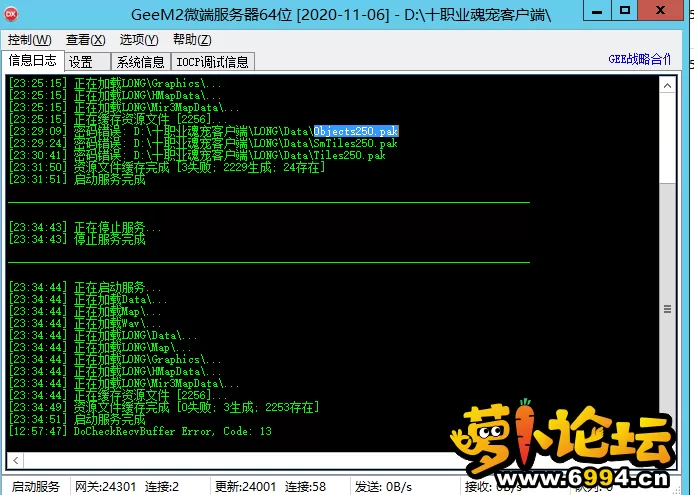
Task: Click the SmTiles250.pak error log line
Action: coord(203,143)
